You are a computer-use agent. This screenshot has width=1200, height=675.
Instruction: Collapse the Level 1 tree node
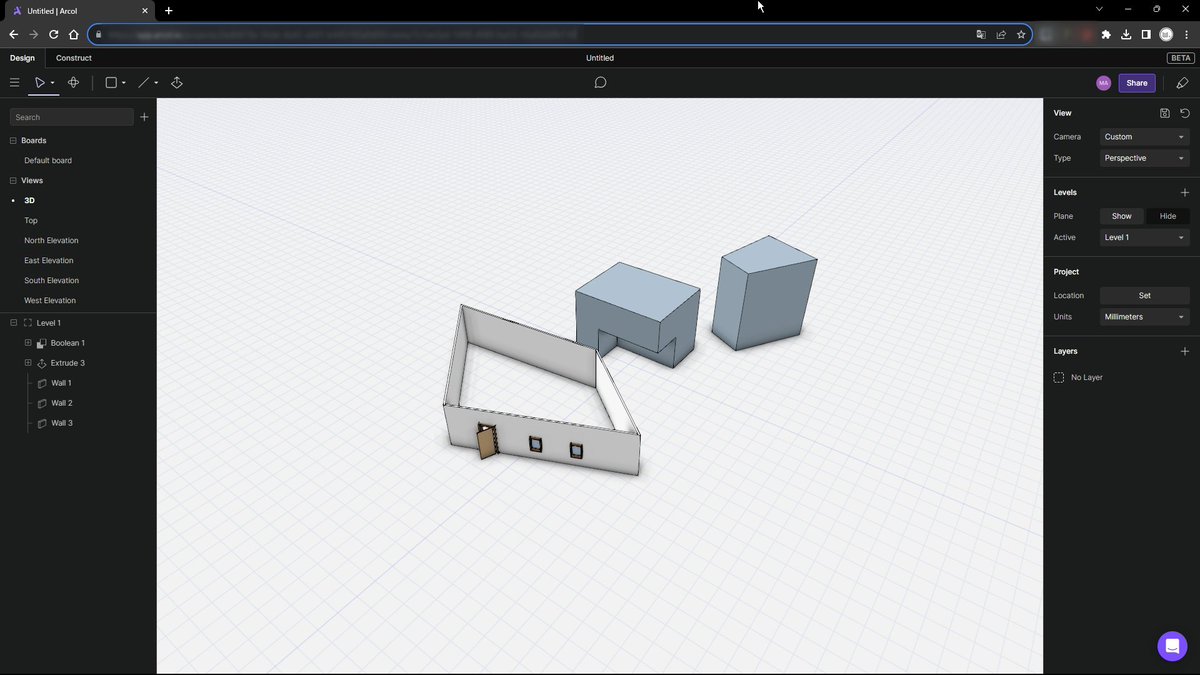pos(13,323)
